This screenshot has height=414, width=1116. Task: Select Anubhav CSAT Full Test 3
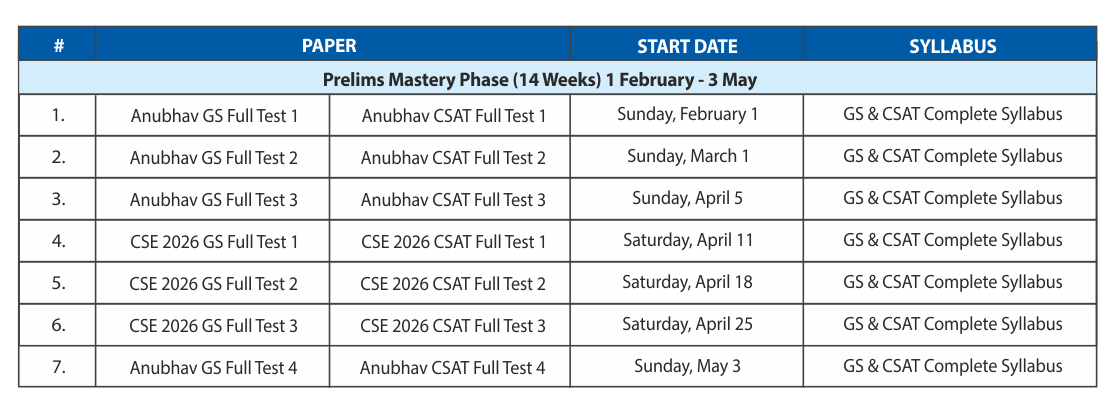click(x=453, y=200)
